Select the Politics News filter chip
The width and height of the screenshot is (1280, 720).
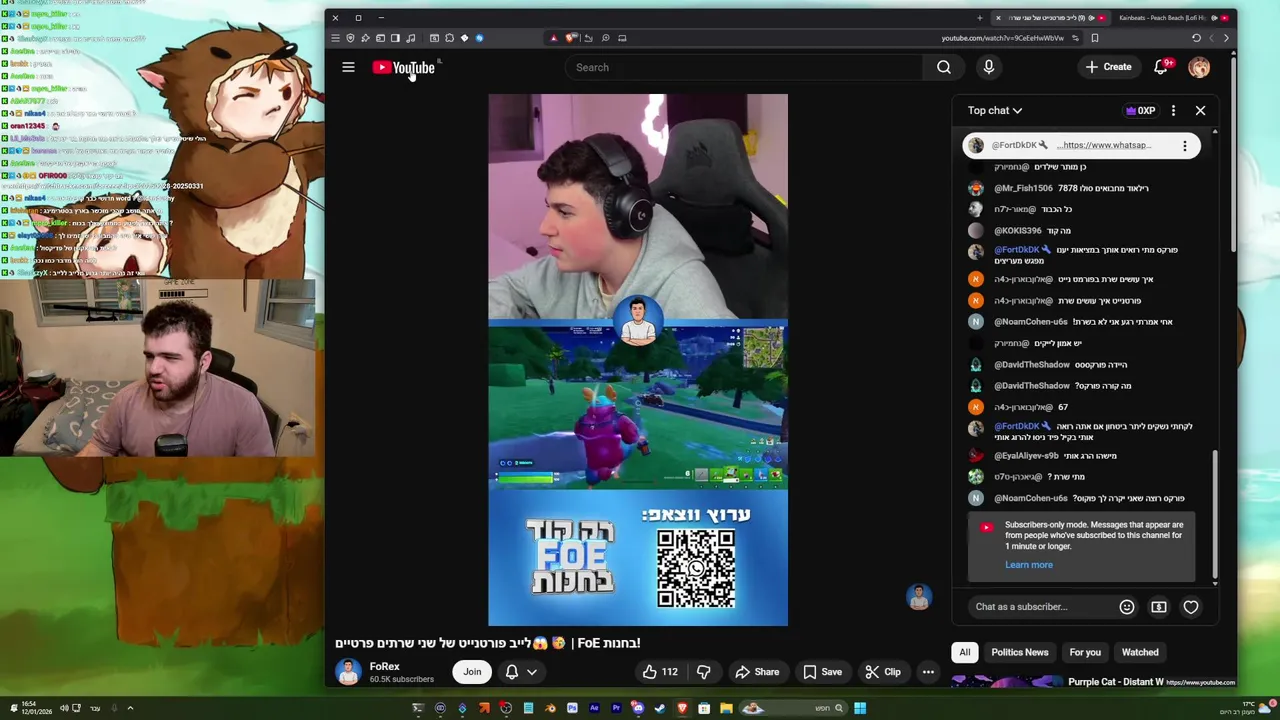[x=1020, y=652]
